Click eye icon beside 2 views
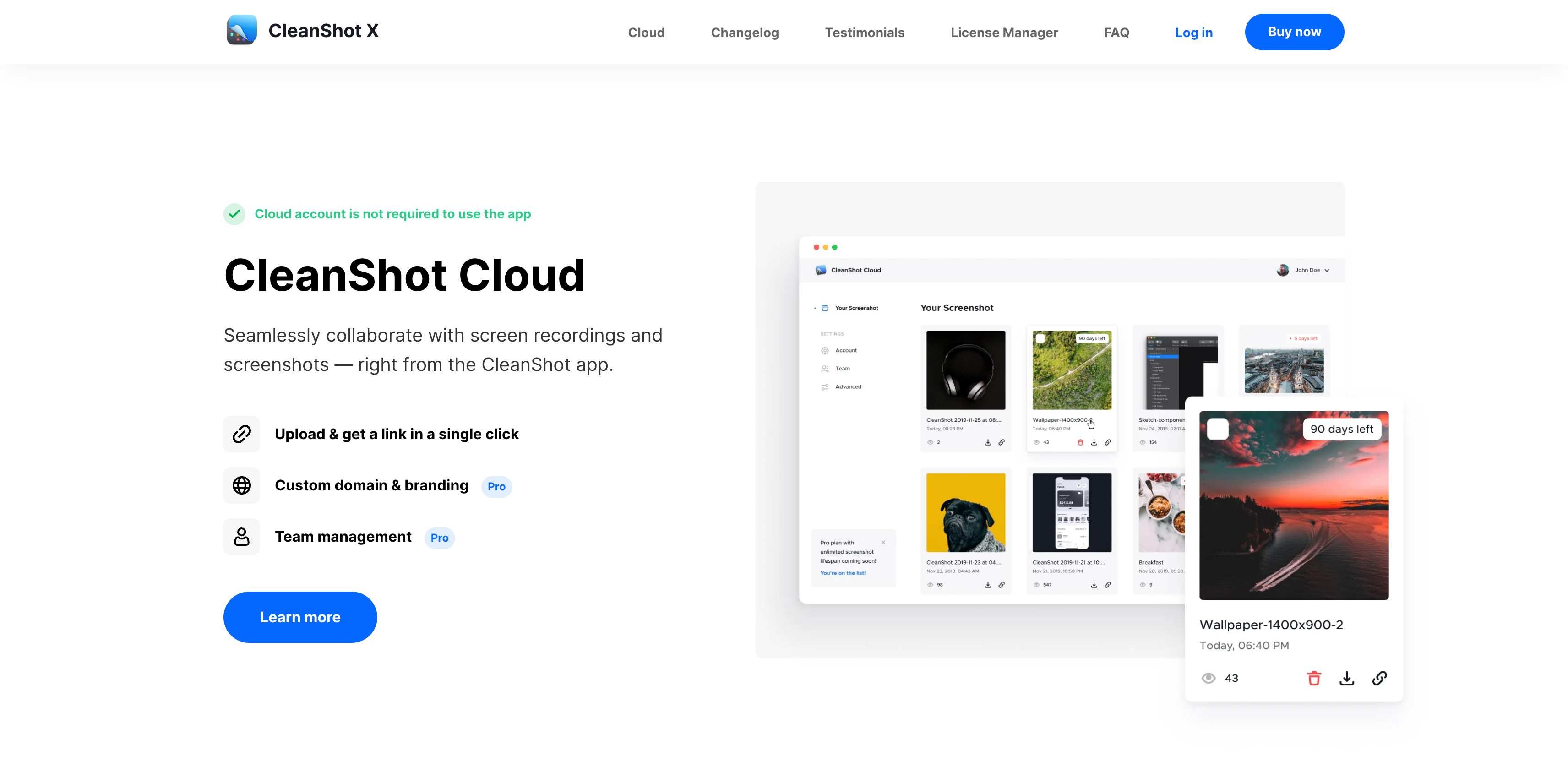Screen dimensions: 1568x783 point(930,443)
